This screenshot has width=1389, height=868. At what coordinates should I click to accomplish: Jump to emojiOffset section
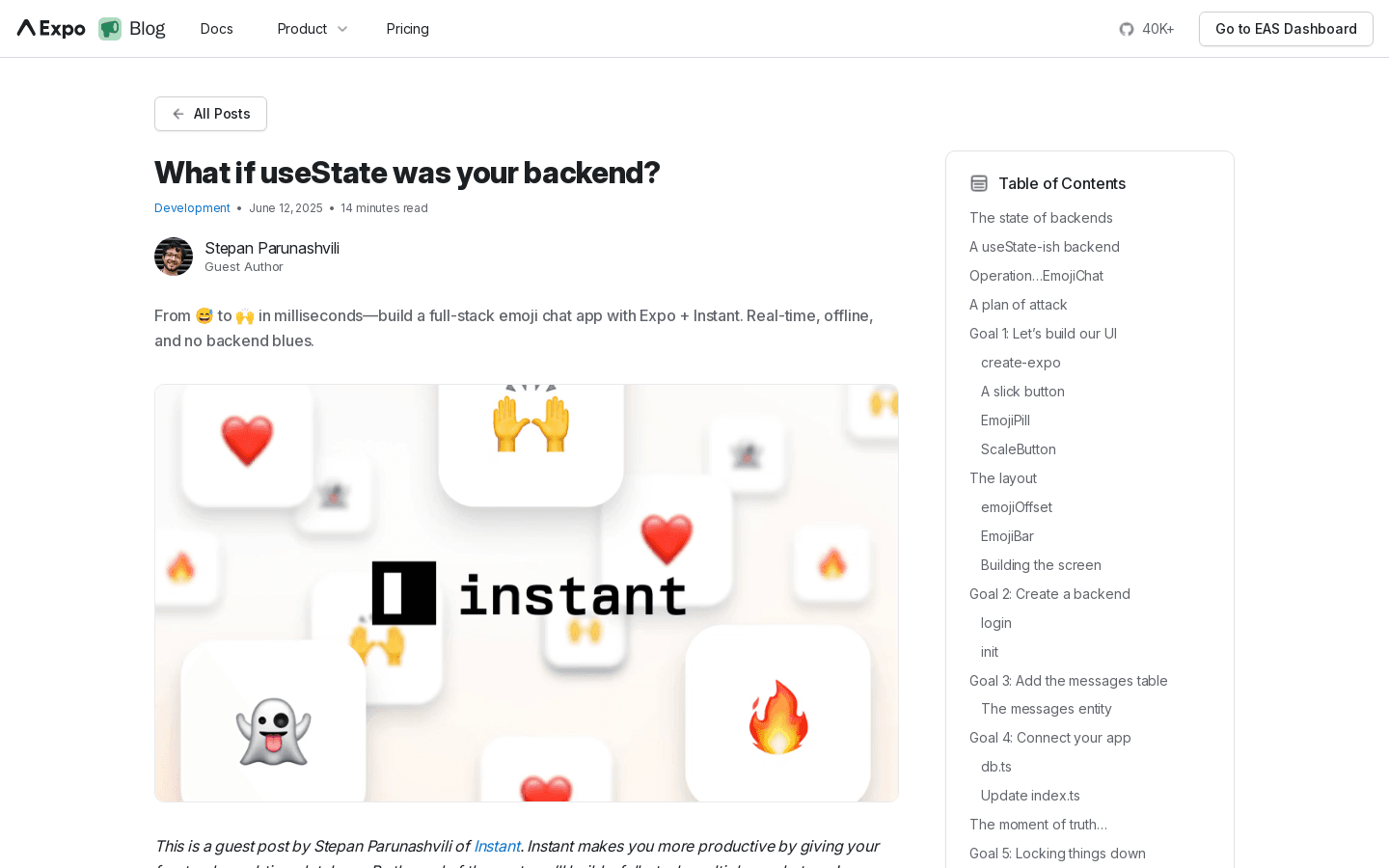[1017, 507]
